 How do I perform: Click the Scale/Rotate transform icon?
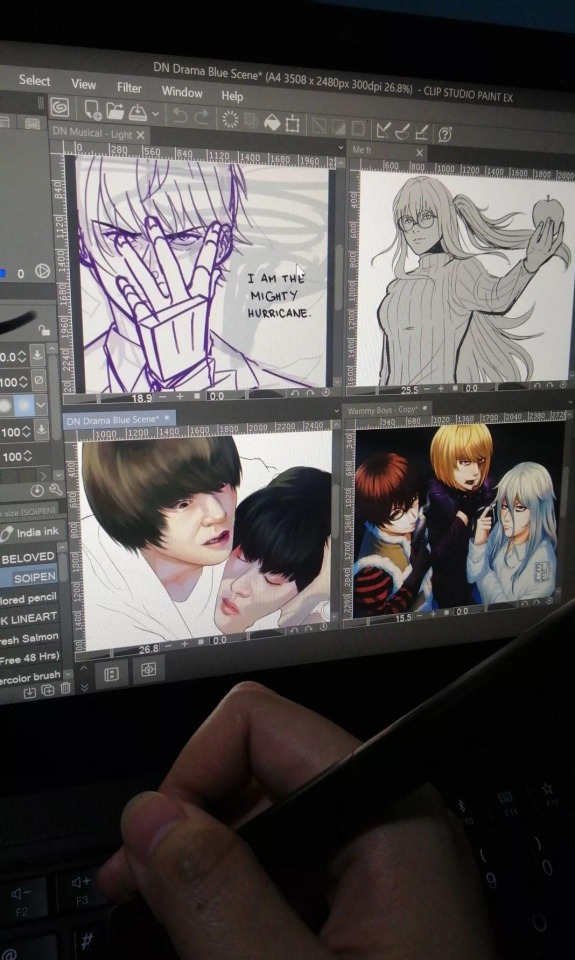pyautogui.click(x=293, y=124)
